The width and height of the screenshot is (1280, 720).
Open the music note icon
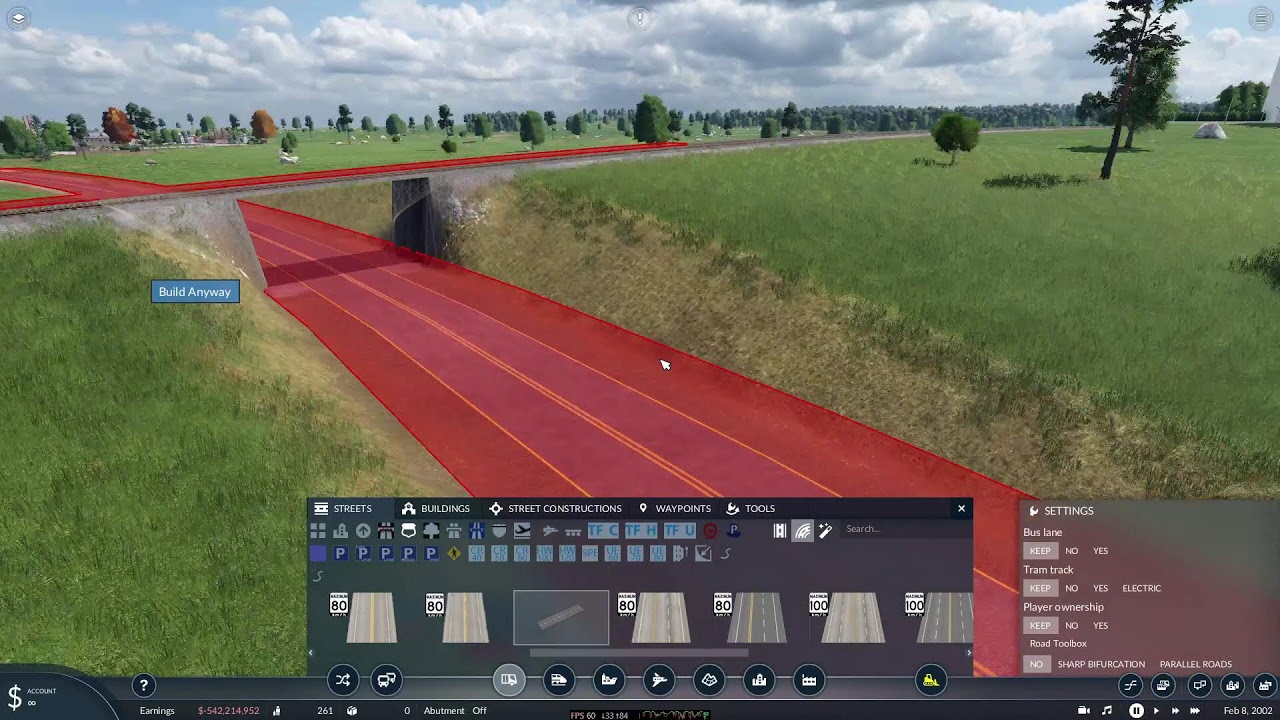coord(1106,711)
